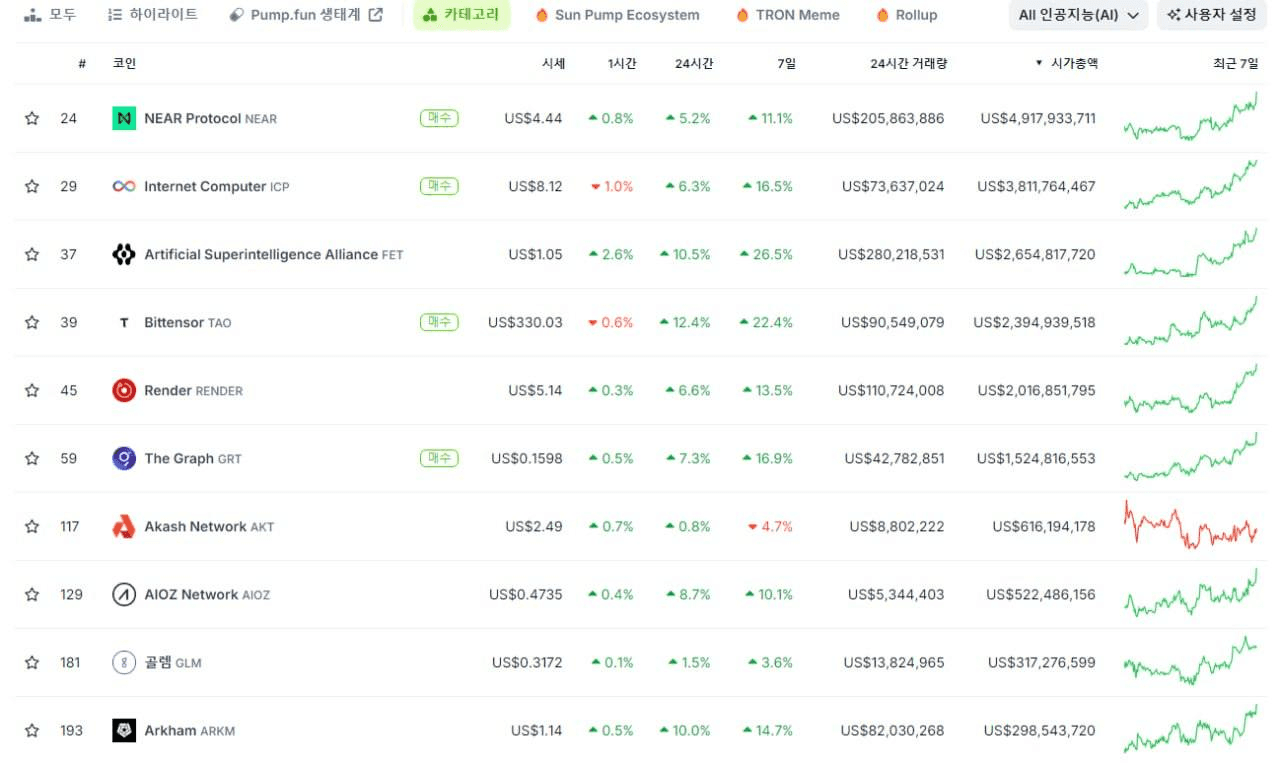Click the Internet Computer infinity logo
1280x763 pixels.
tap(124, 186)
